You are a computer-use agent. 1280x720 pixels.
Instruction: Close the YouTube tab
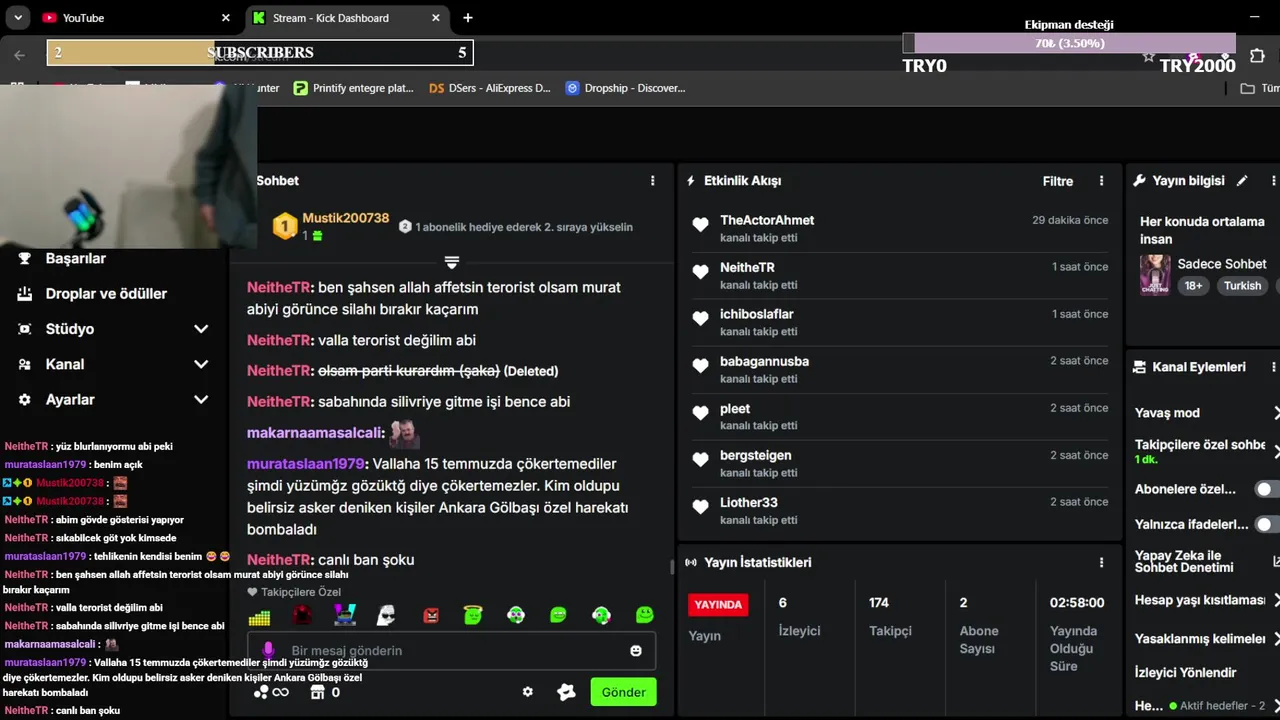226,18
